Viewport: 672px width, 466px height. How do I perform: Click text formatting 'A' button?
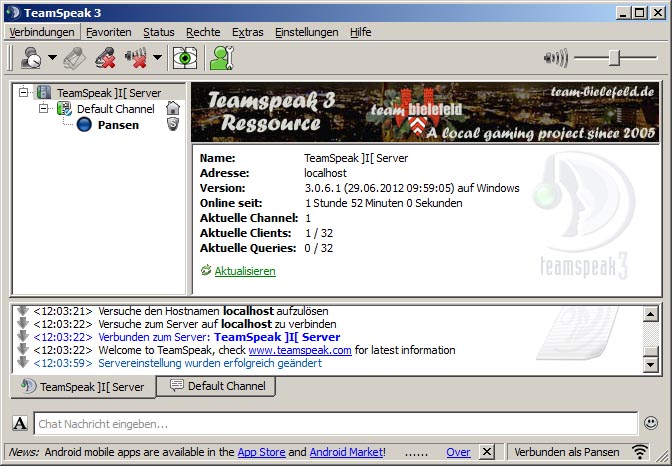coord(20,423)
